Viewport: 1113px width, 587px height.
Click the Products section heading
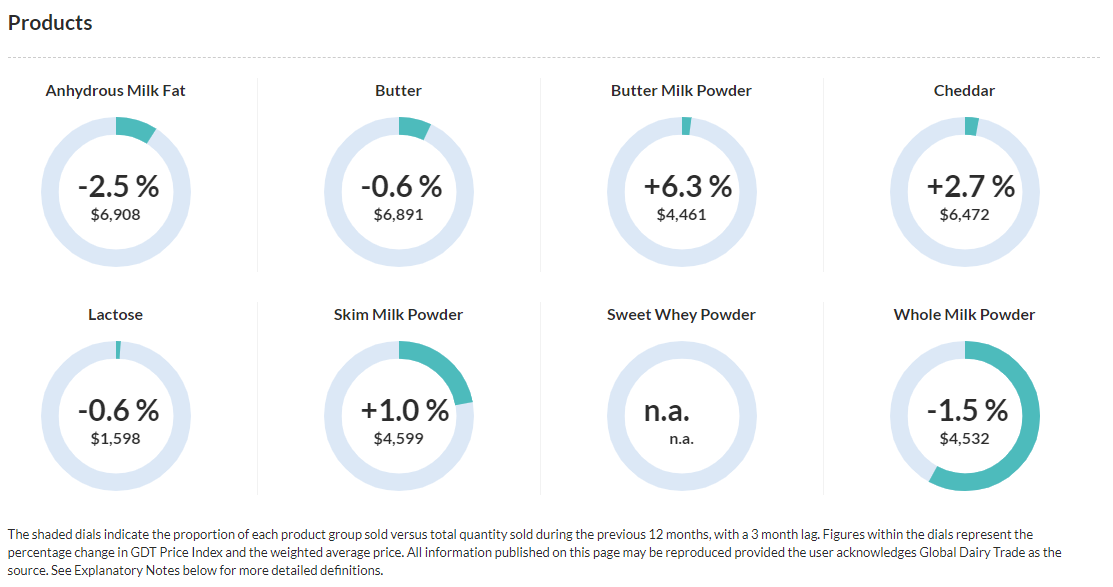click(50, 23)
